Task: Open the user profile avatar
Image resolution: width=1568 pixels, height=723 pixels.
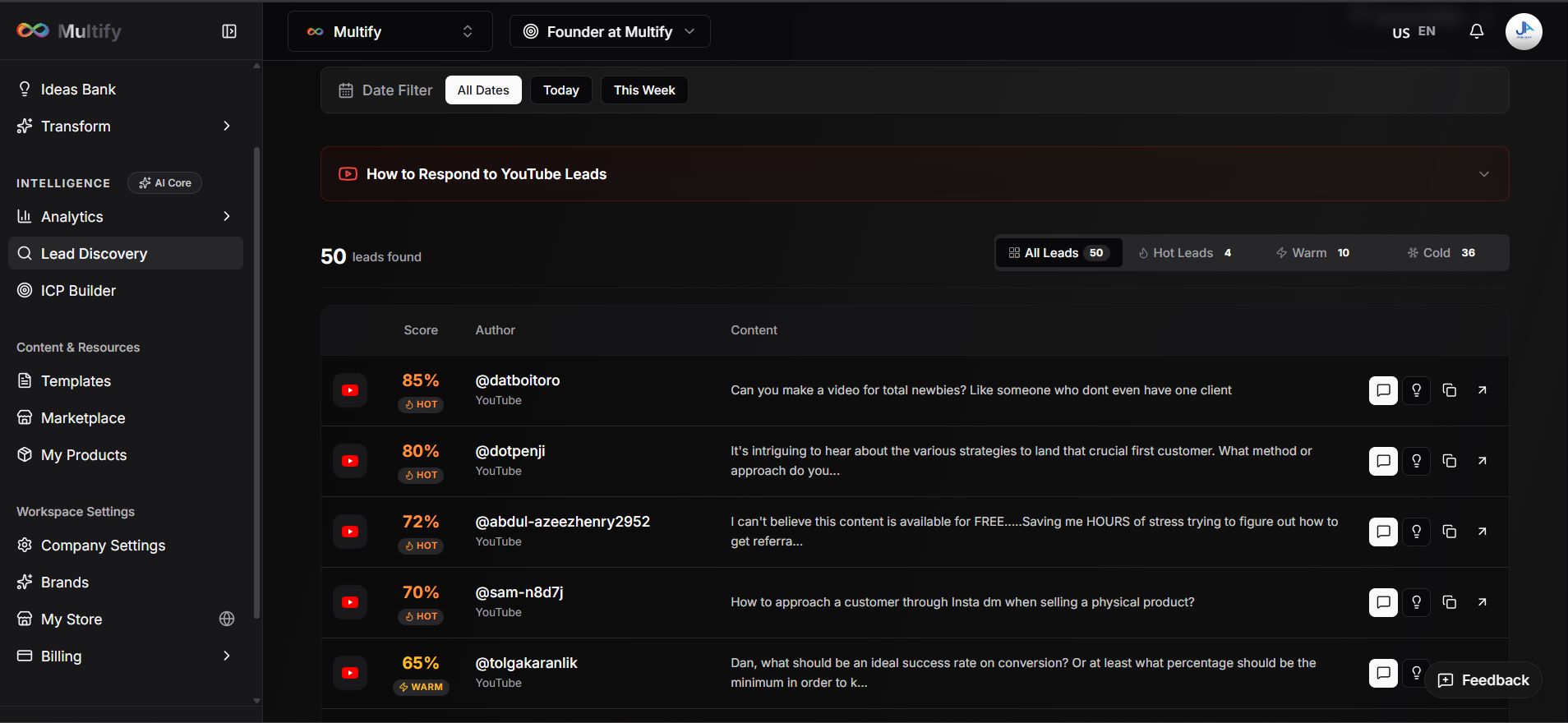Action: (x=1524, y=31)
